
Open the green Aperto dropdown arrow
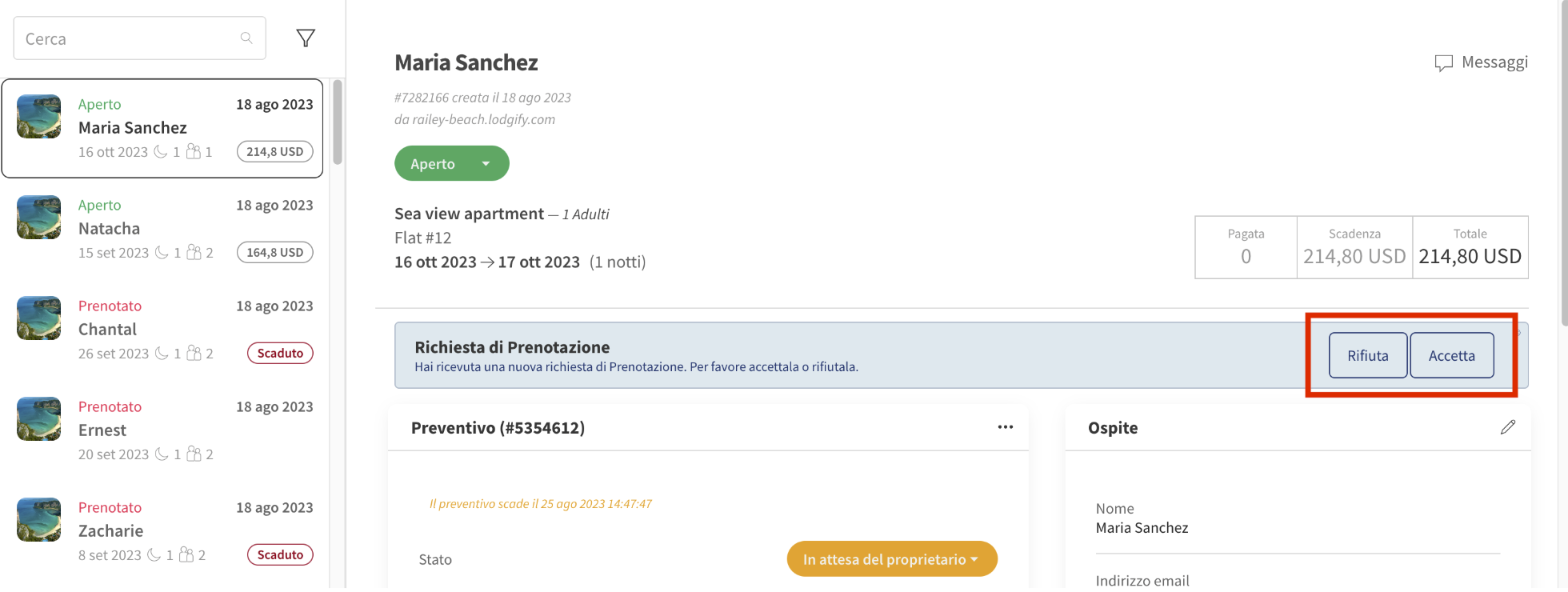pyautogui.click(x=485, y=162)
